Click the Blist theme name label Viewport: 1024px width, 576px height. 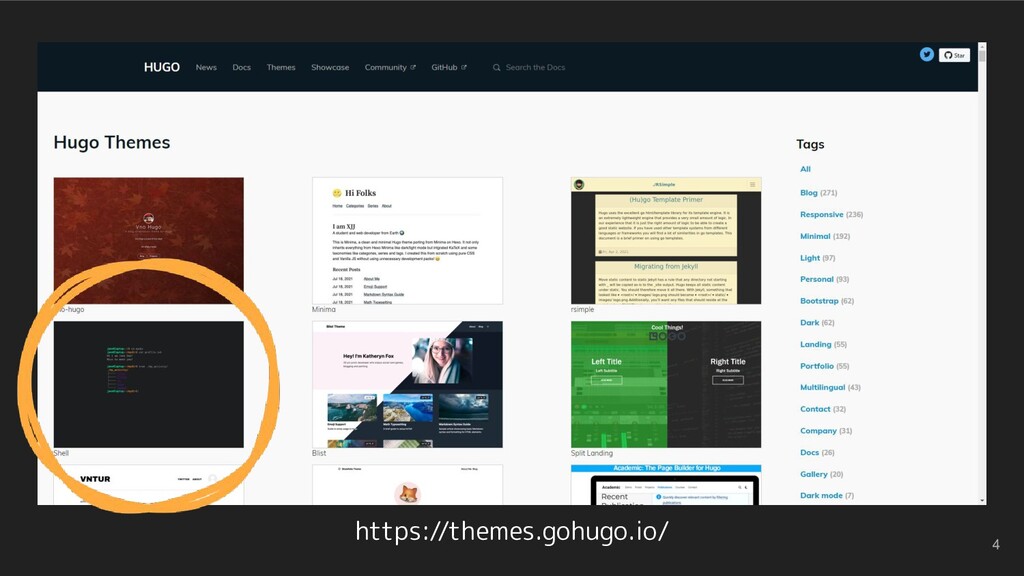[x=319, y=453]
